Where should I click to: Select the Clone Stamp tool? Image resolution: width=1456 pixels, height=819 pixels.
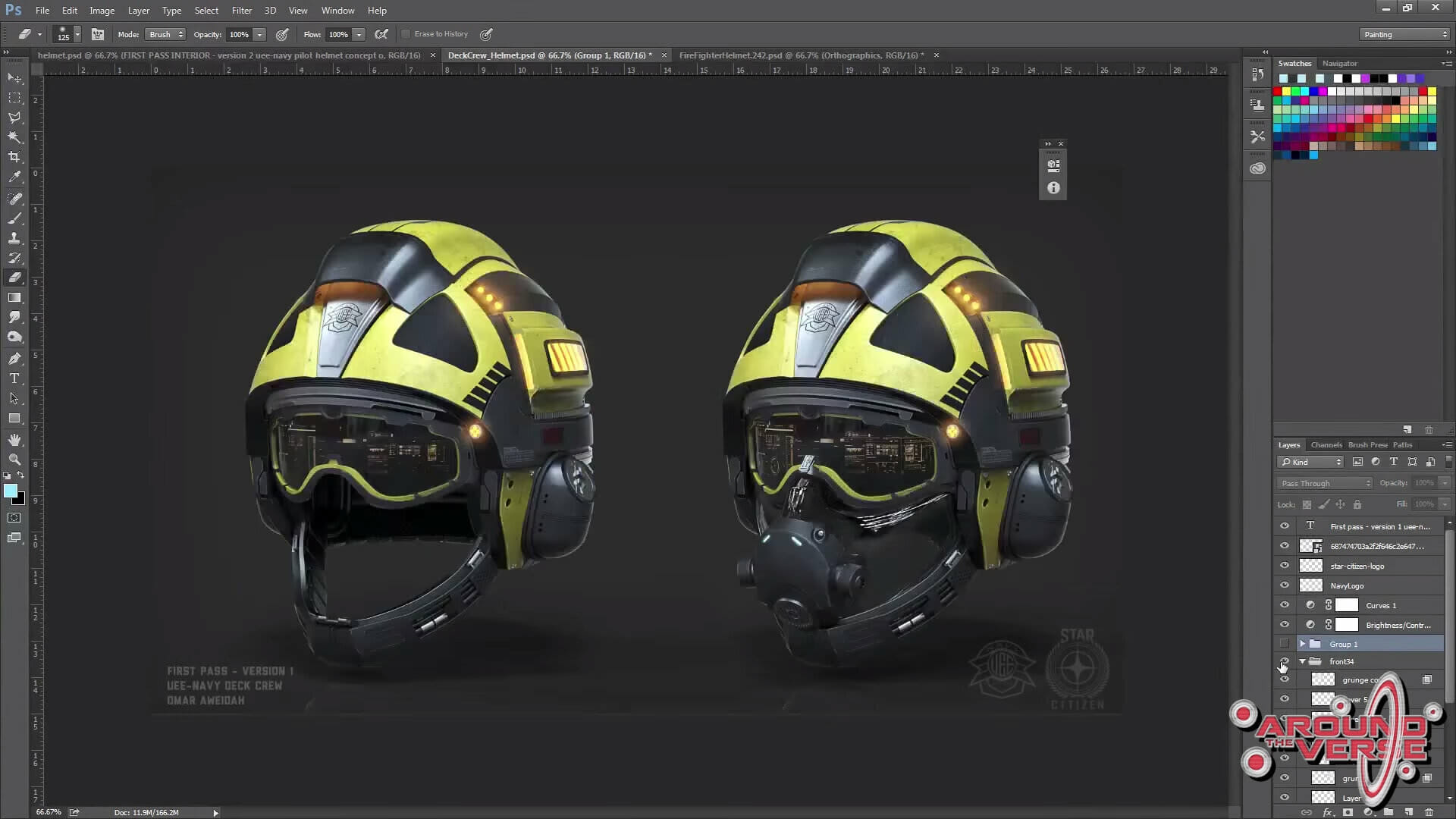point(14,238)
